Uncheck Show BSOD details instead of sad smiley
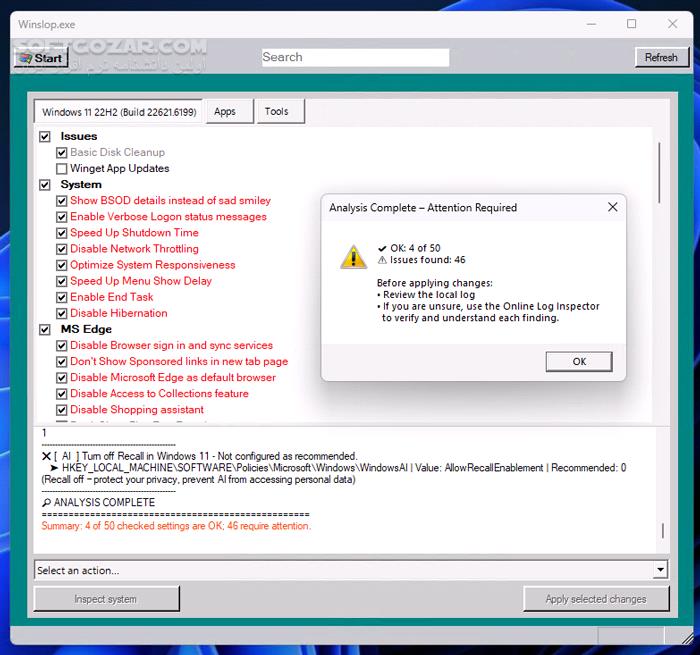The height and width of the screenshot is (655, 700). [62, 201]
